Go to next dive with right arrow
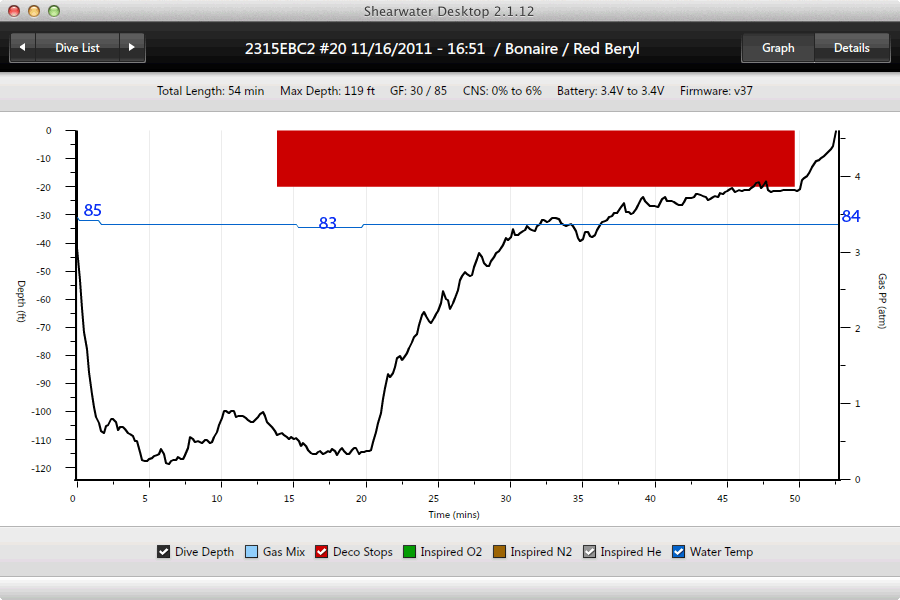Viewport: 900px width, 600px height. [x=132, y=47]
